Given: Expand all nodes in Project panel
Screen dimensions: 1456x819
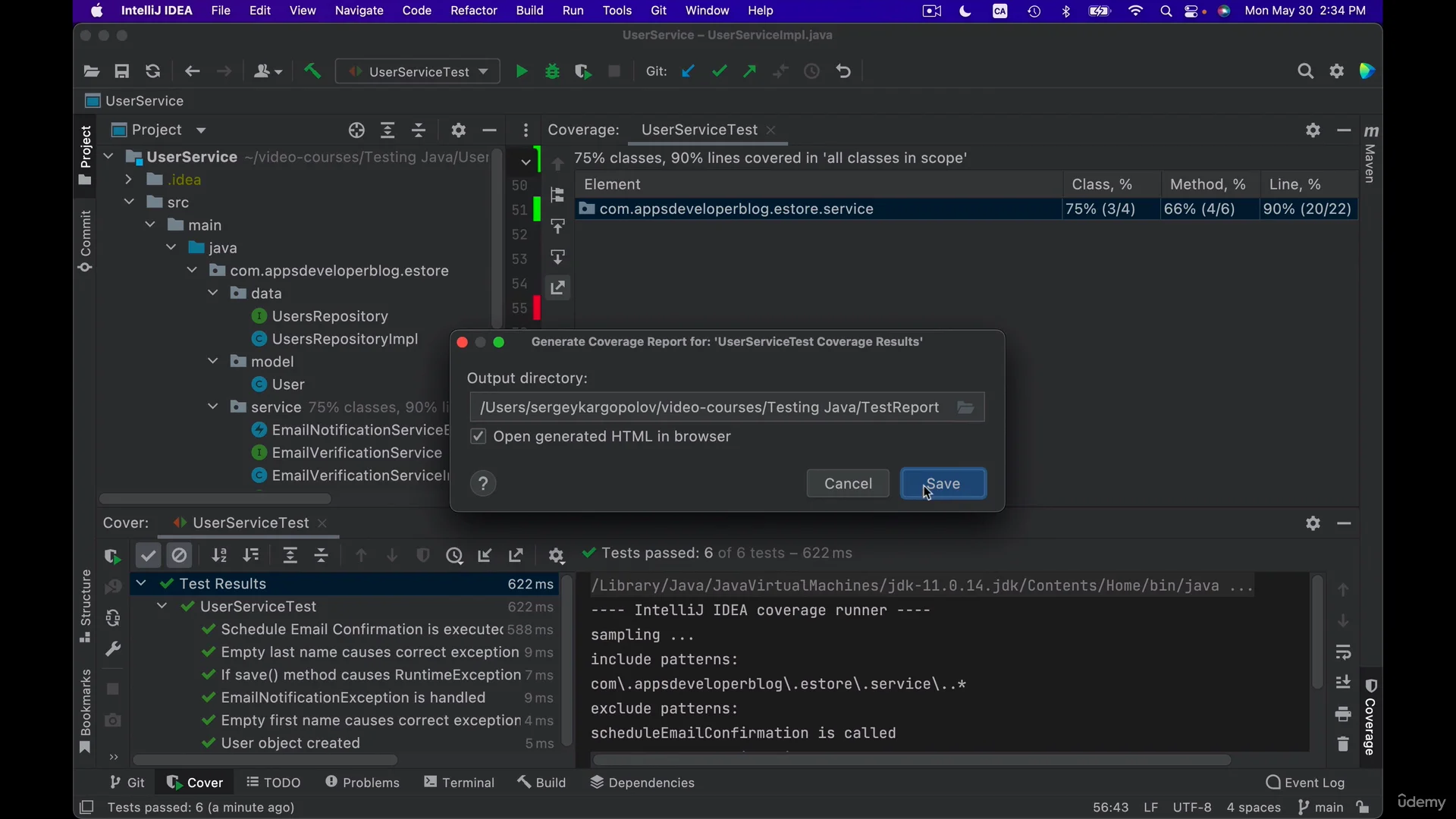Looking at the screenshot, I should tap(388, 130).
